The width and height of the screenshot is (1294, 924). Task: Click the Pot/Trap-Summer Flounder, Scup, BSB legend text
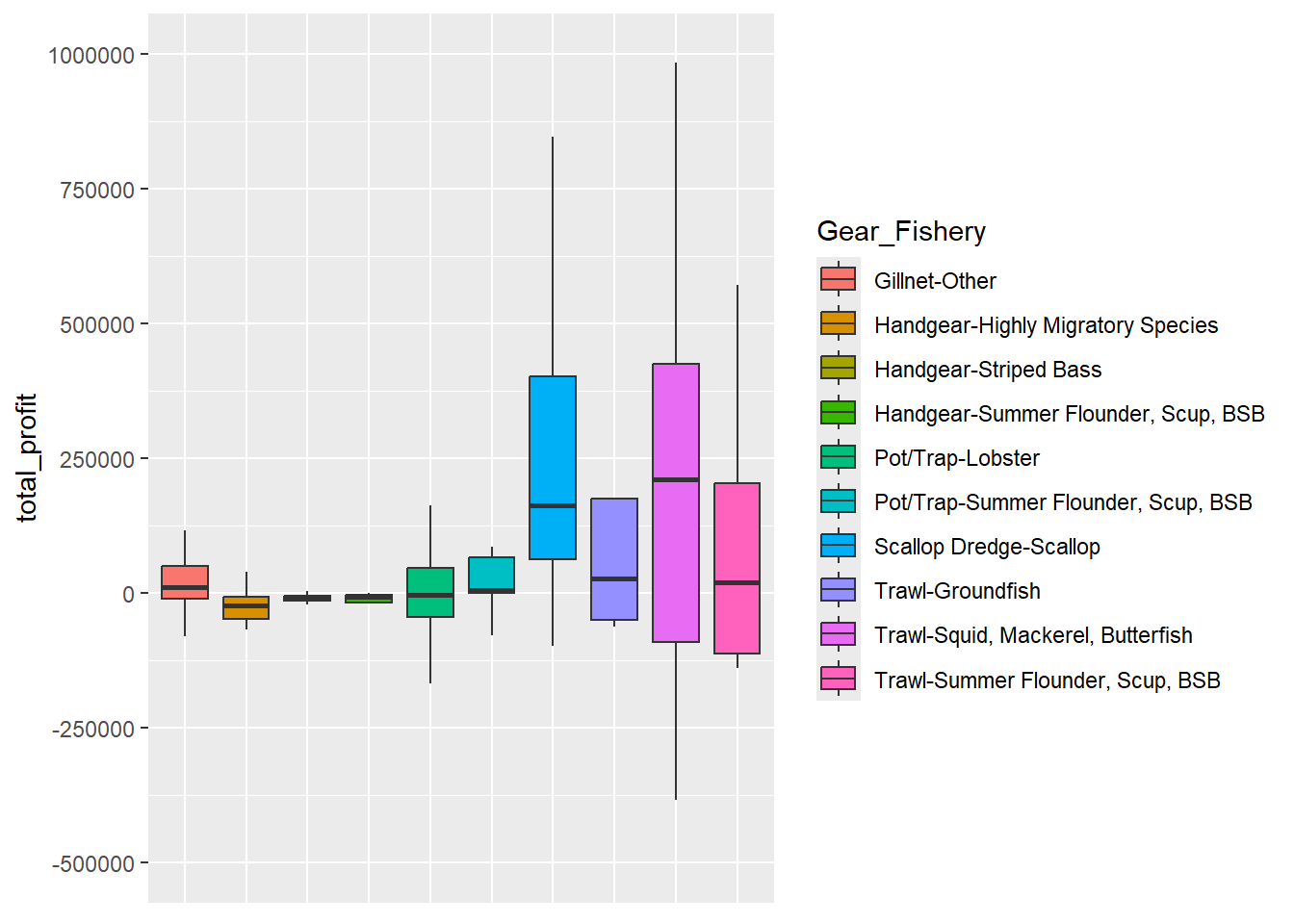tap(1063, 502)
